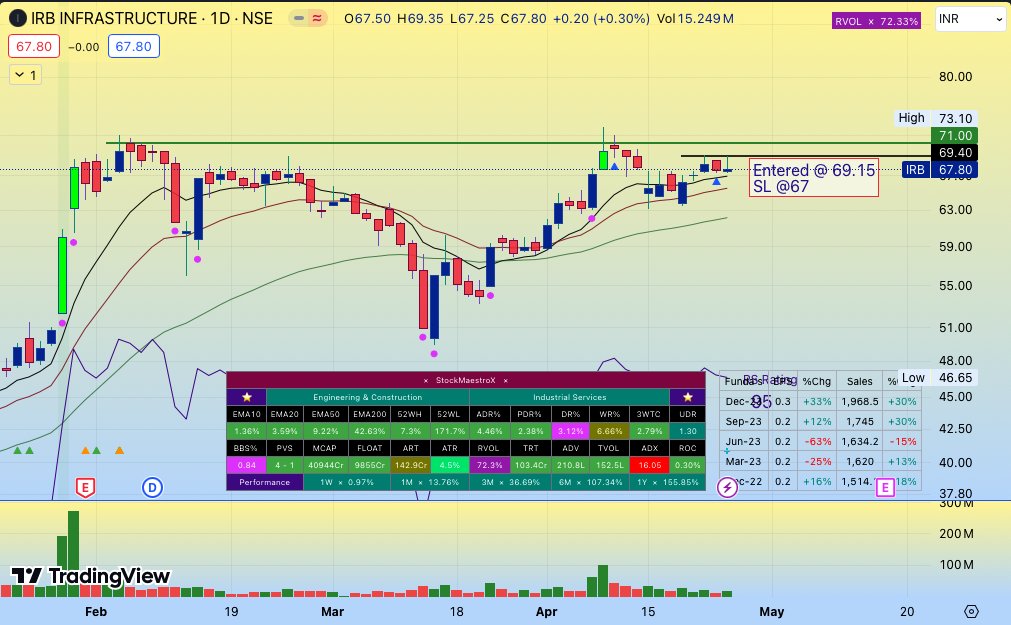This screenshot has width=1011, height=625.
Task: Click the 55.00 price scale tick
Action: pyautogui.click(x=955, y=286)
